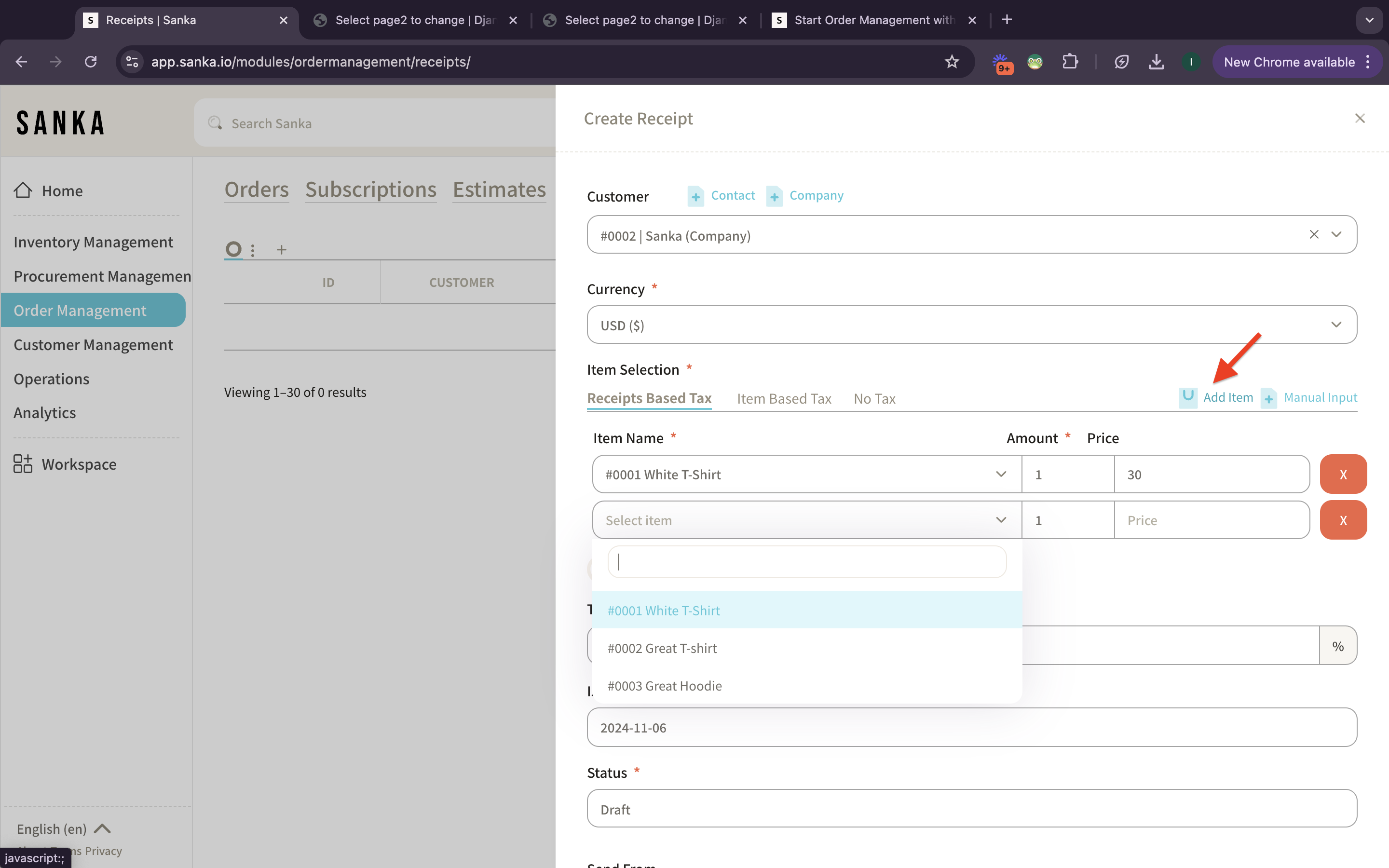1389x868 pixels.
Task: Open the Status Draft field
Action: point(972,809)
